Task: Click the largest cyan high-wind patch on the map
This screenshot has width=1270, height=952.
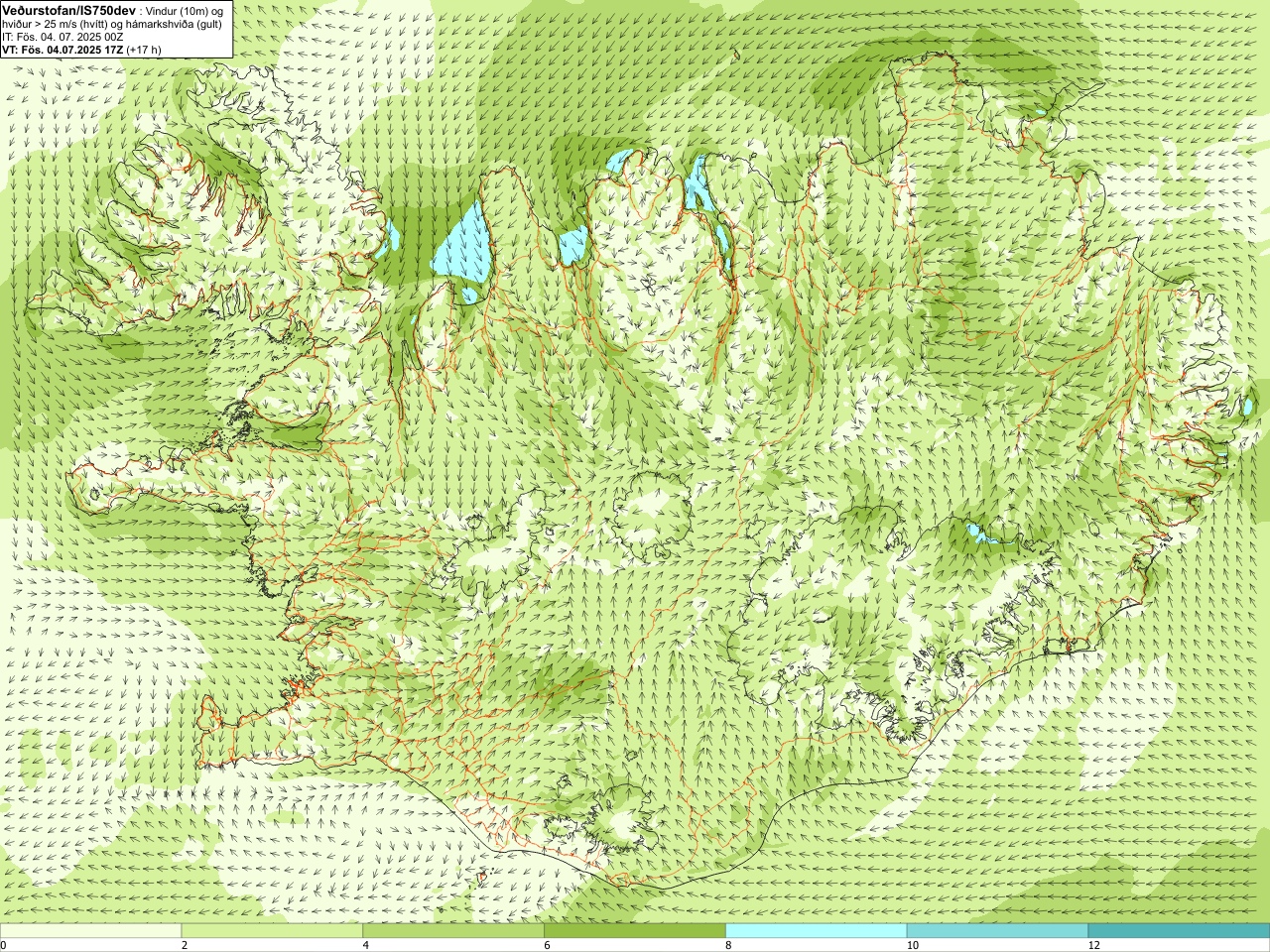Action: coord(462,248)
